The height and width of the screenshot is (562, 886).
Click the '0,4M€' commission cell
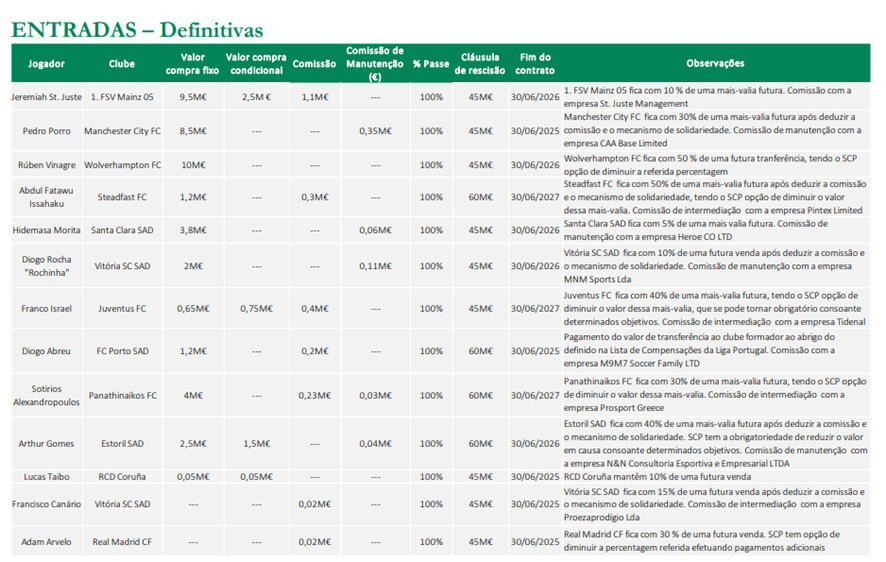[315, 309]
